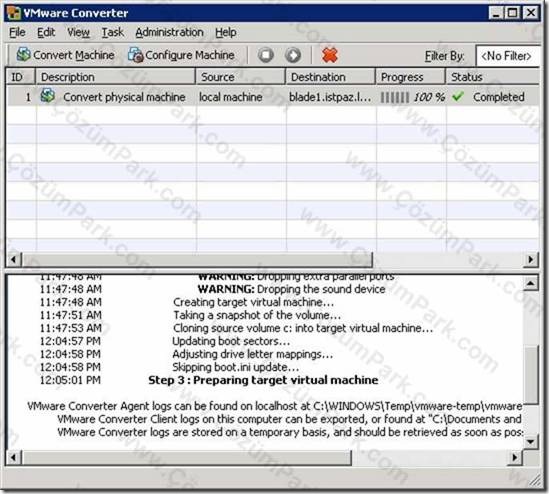Click the start task arrow icon
This screenshot has height=494, width=549.
[x=293, y=55]
